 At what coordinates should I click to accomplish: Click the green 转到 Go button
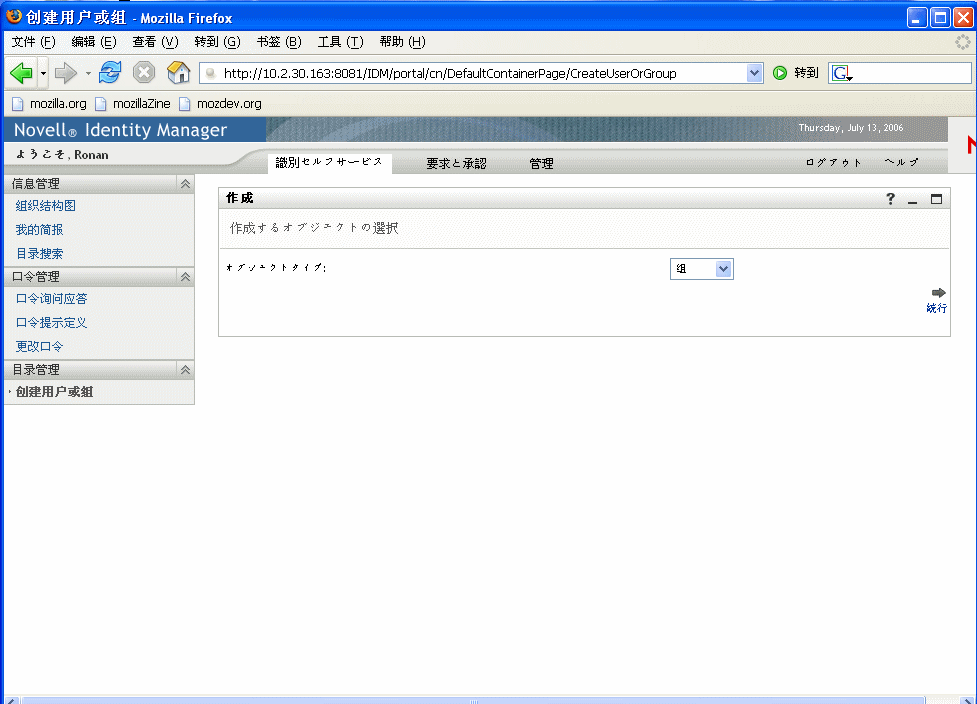[x=796, y=73]
